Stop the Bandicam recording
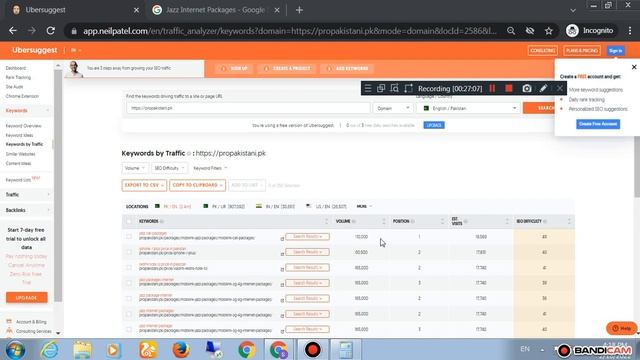This screenshot has height=360, width=640. [509, 88]
